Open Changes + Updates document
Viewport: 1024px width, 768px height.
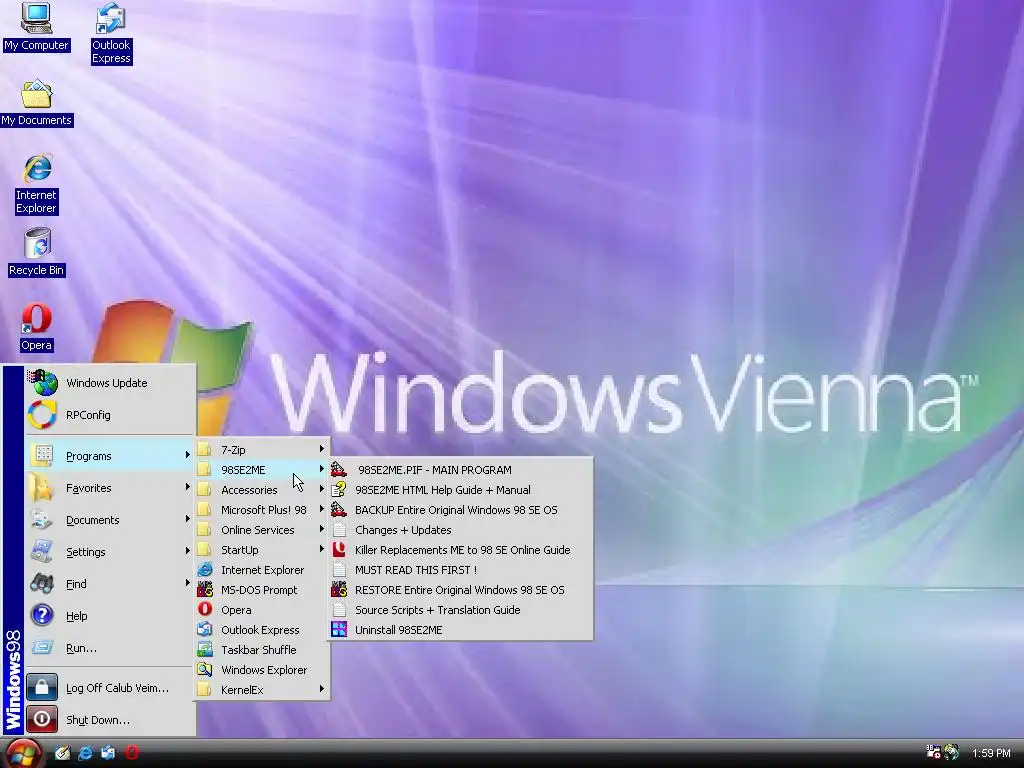[x=461, y=530]
